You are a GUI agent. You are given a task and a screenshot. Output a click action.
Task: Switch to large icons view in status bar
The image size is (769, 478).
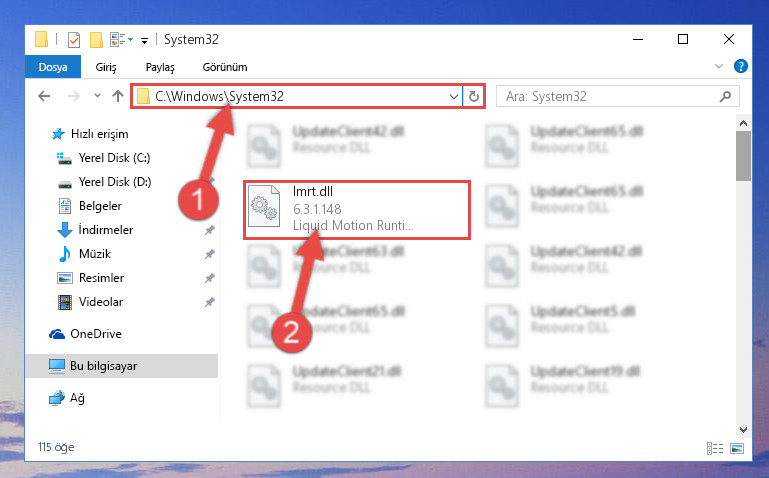click(737, 448)
